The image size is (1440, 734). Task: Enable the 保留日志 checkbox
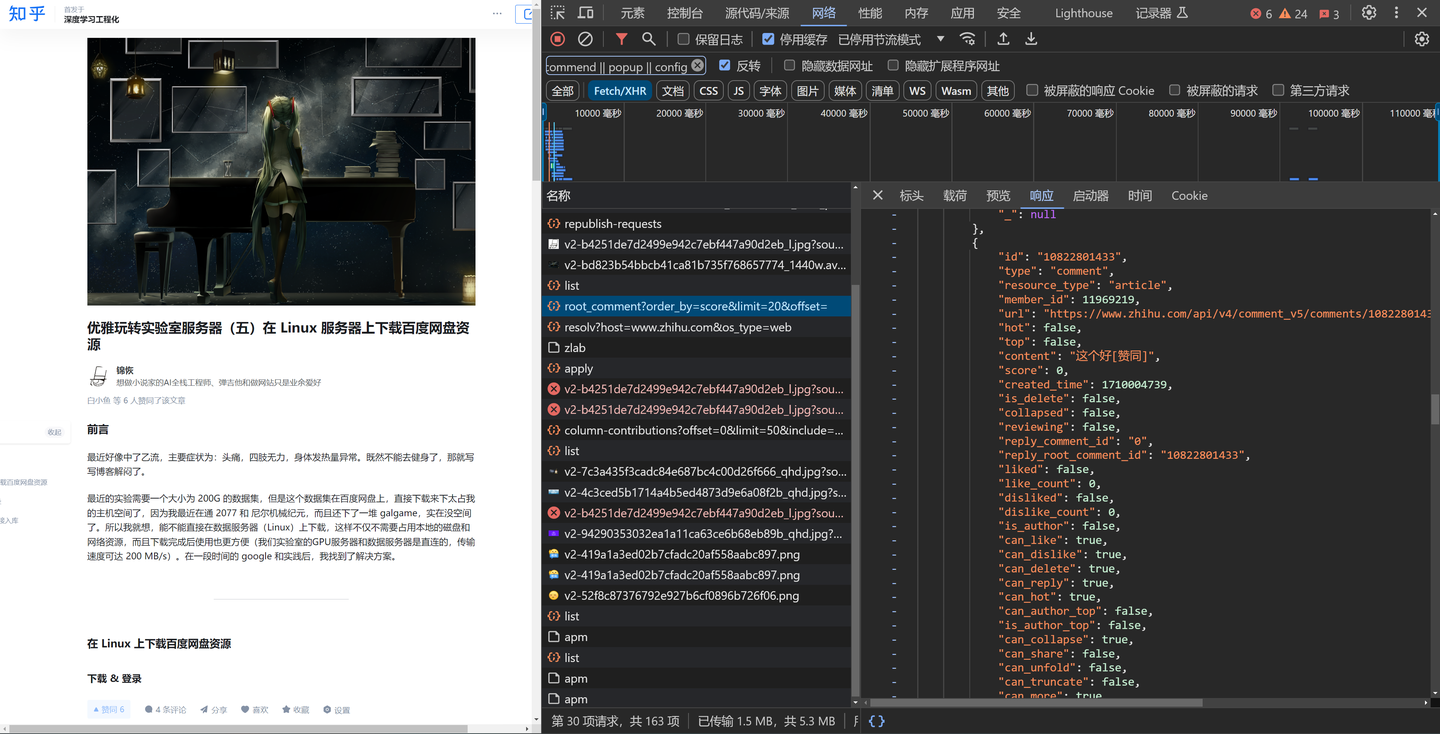click(x=683, y=39)
